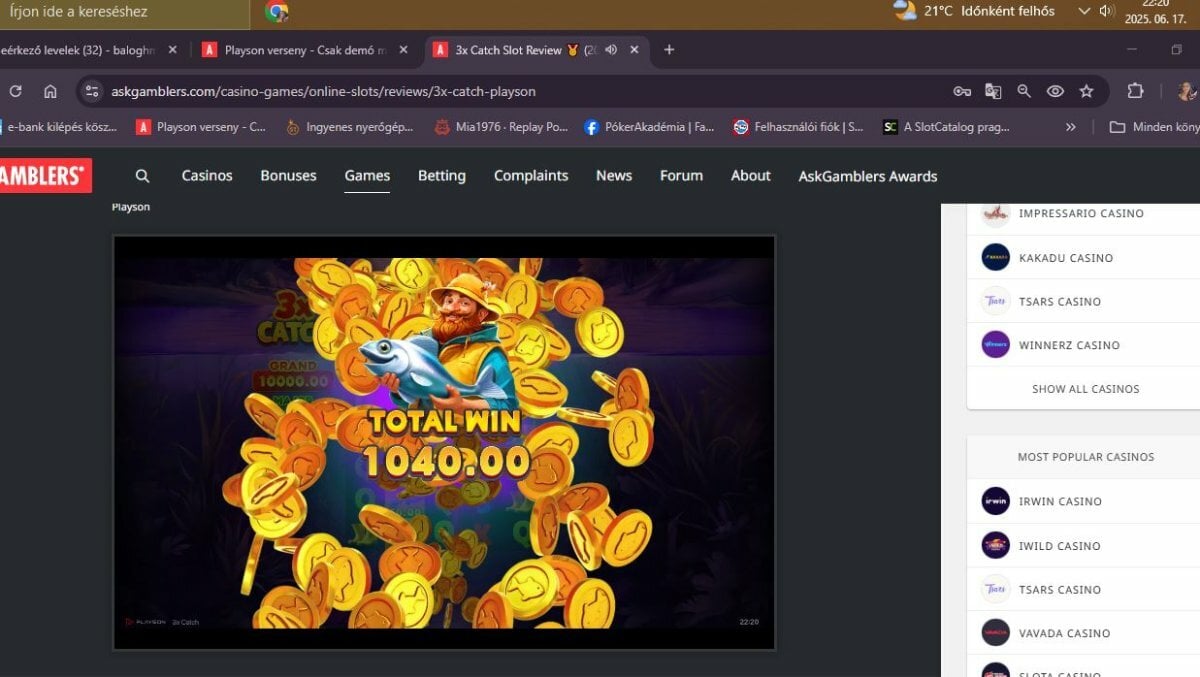This screenshot has height=677, width=1200.
Task: Open the Bonuses menu item
Action: pos(288,175)
